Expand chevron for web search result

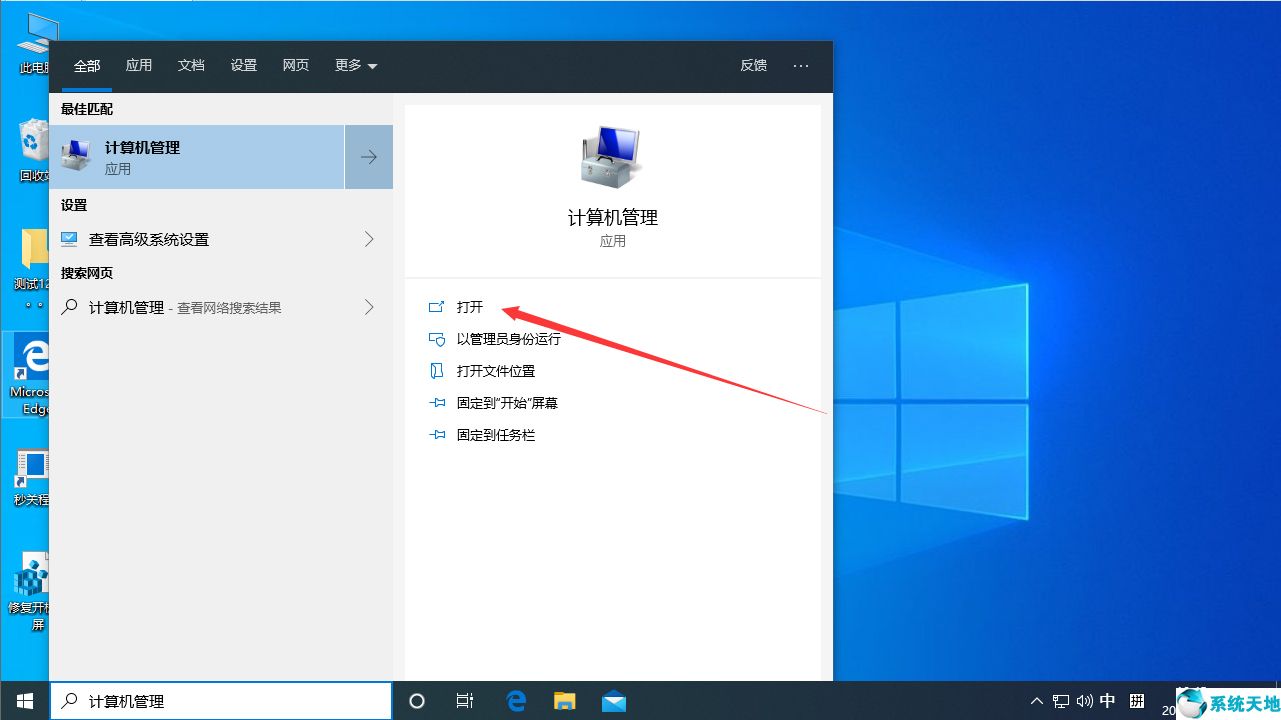click(x=369, y=307)
